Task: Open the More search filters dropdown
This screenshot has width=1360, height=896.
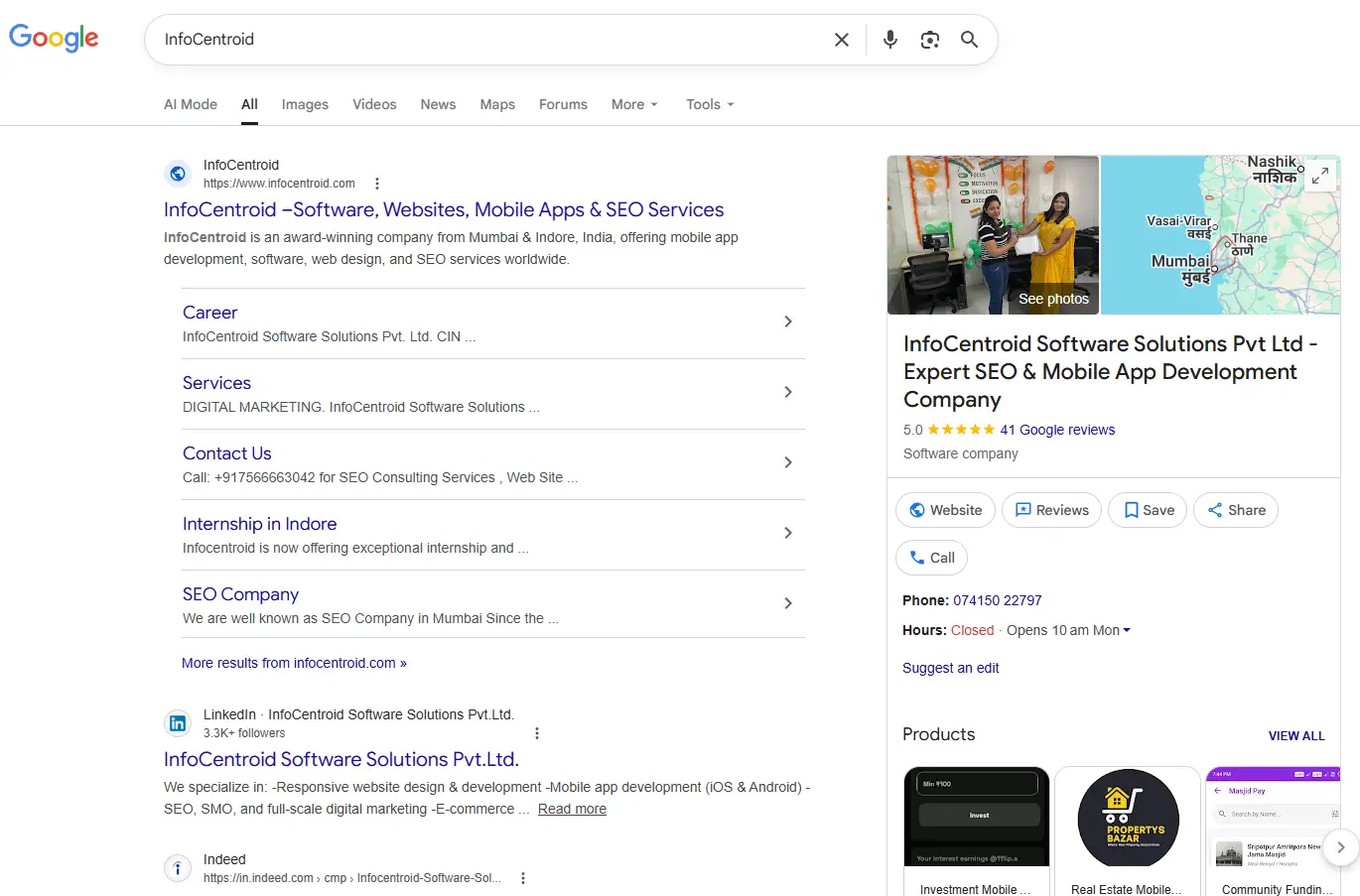Action: pos(634,104)
